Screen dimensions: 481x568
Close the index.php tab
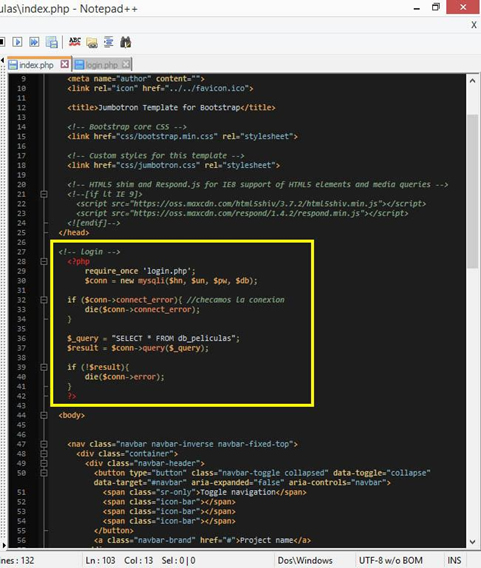pos(64,64)
